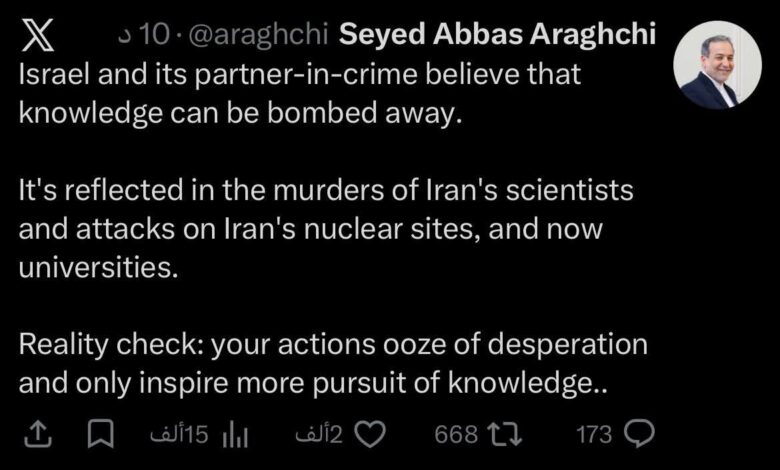Screen dimensions: 780x470
Task: Reply using the speech bubble icon
Action: (638, 434)
